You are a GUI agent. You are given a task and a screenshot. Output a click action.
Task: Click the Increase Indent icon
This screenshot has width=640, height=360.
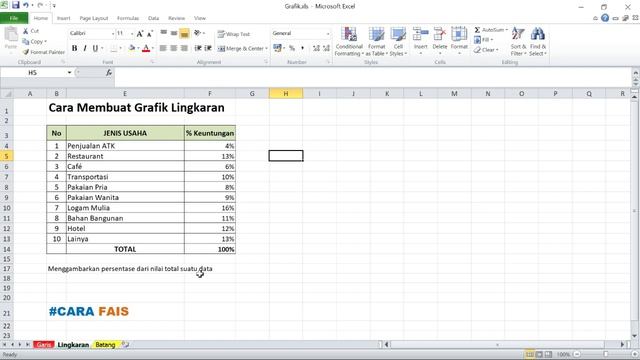pyautogui.click(x=208, y=48)
